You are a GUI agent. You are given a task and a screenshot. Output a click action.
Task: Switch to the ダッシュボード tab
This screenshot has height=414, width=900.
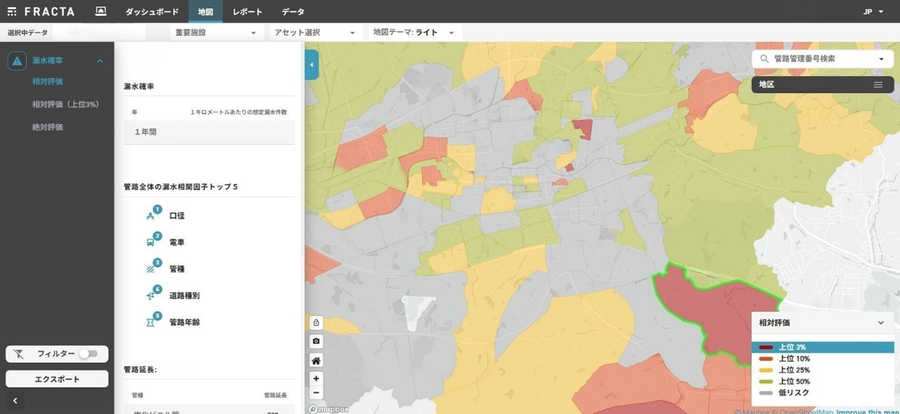click(x=152, y=11)
